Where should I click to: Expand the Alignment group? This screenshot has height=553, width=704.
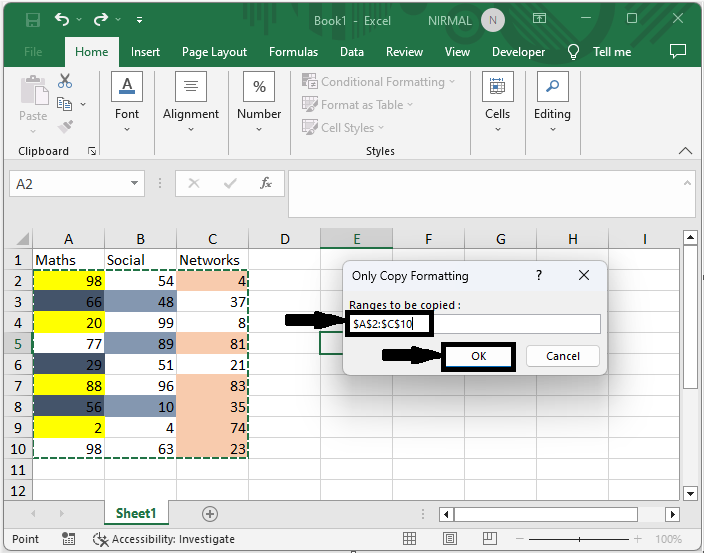[191, 102]
